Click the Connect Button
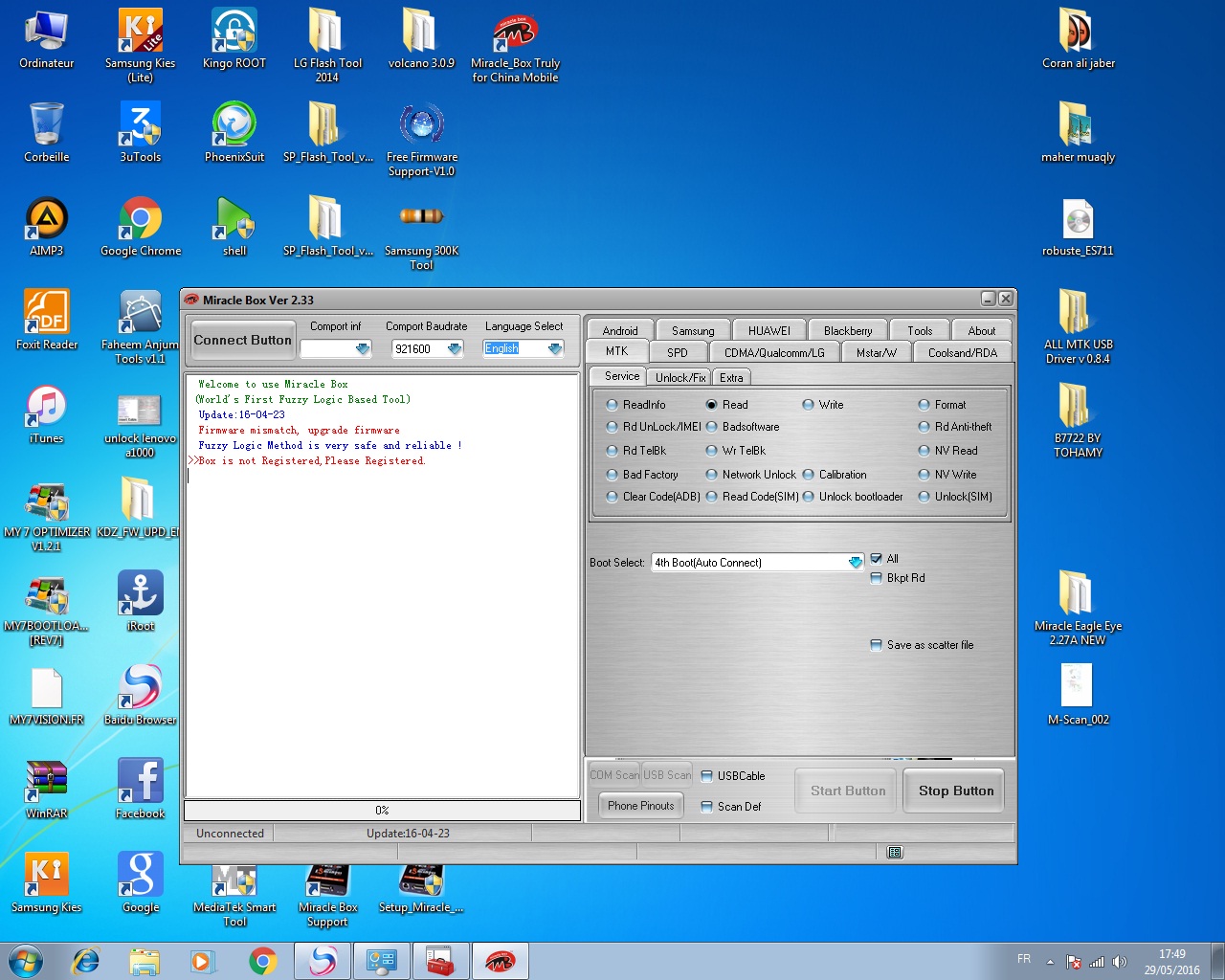The image size is (1225, 980). click(x=242, y=340)
